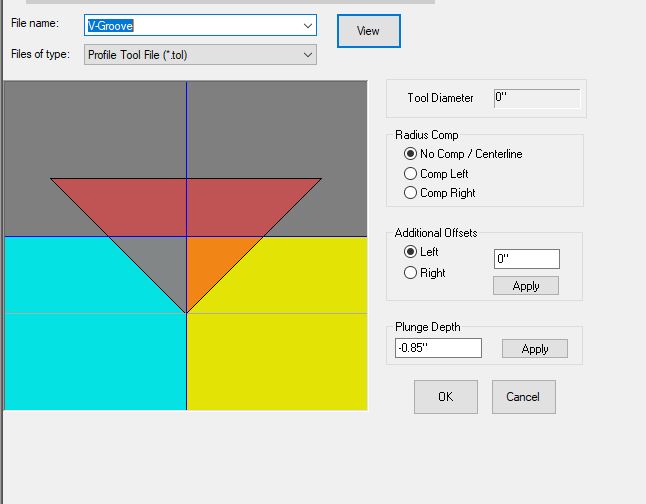Select No Comp / Centerline radio option

tap(410, 154)
